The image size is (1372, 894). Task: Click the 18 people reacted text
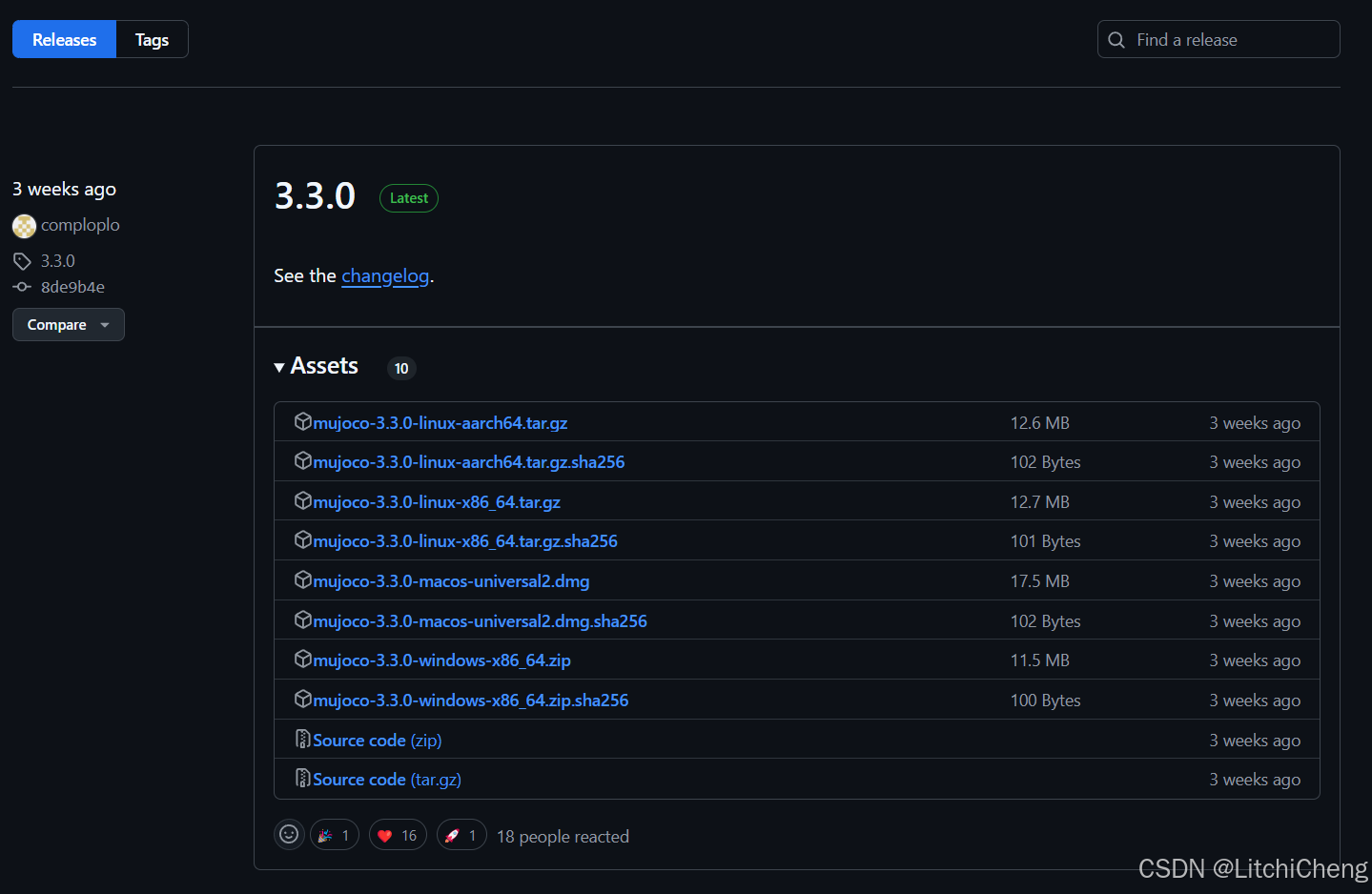[x=563, y=837]
